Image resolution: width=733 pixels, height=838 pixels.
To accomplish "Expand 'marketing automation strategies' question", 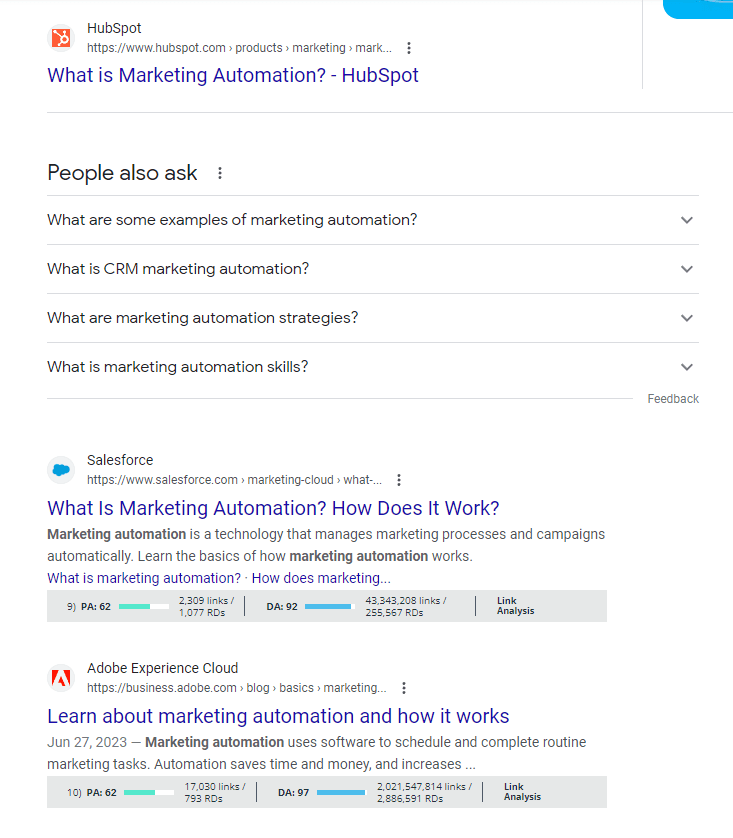I will click(x=686, y=318).
